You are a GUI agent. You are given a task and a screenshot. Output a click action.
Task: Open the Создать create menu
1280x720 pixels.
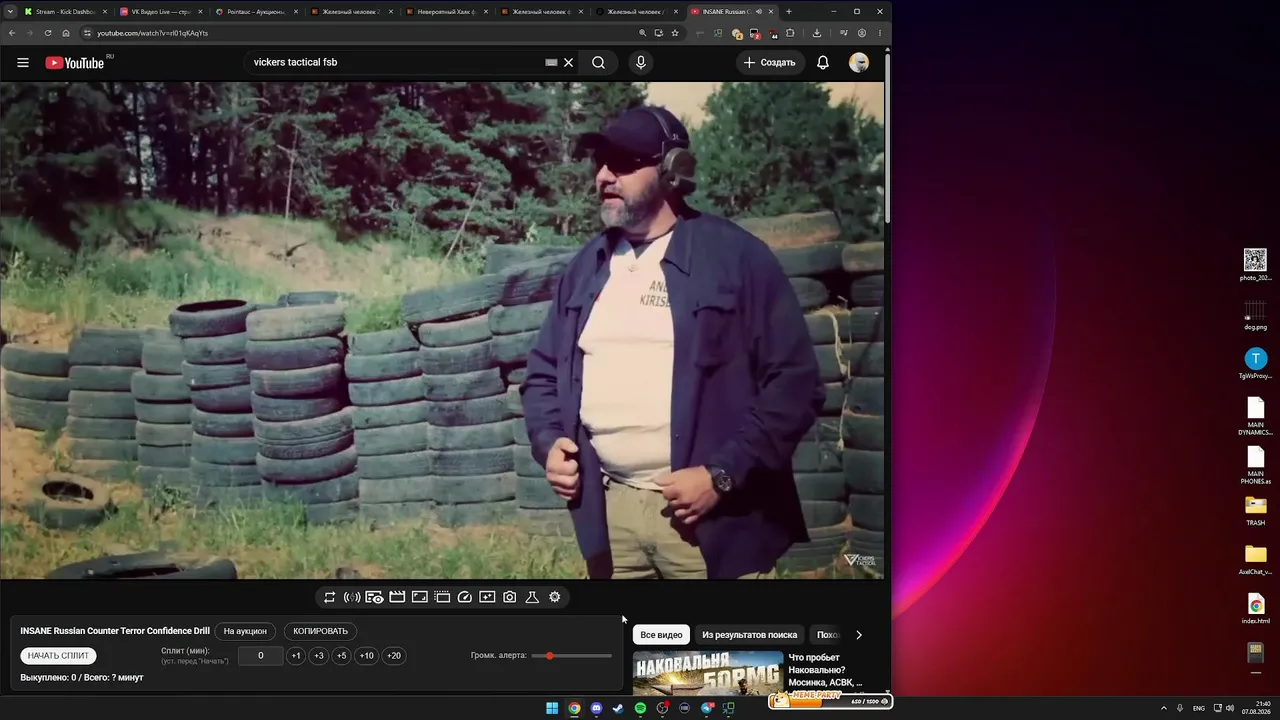click(771, 62)
